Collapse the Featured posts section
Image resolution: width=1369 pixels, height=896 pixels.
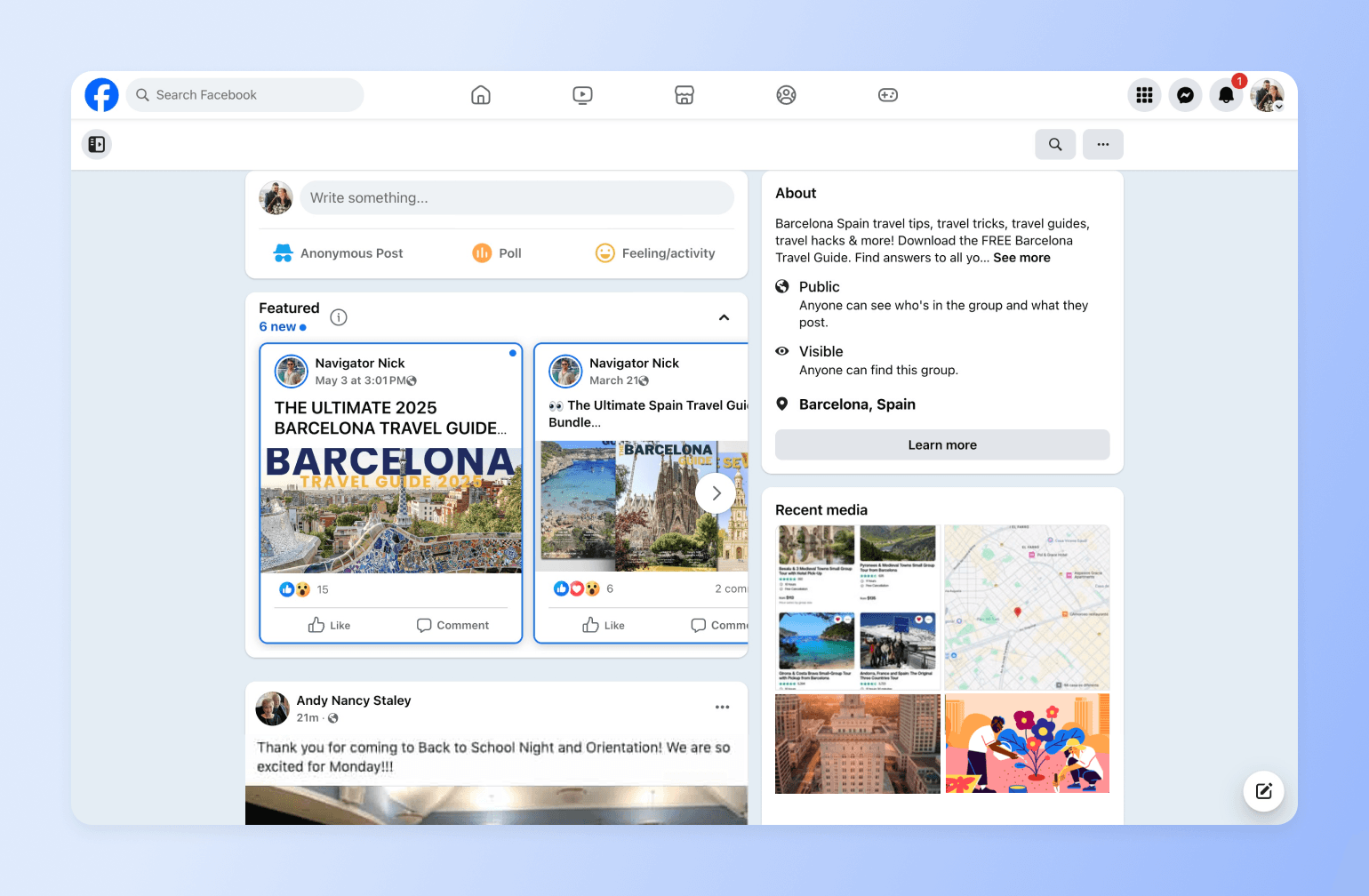tap(724, 316)
